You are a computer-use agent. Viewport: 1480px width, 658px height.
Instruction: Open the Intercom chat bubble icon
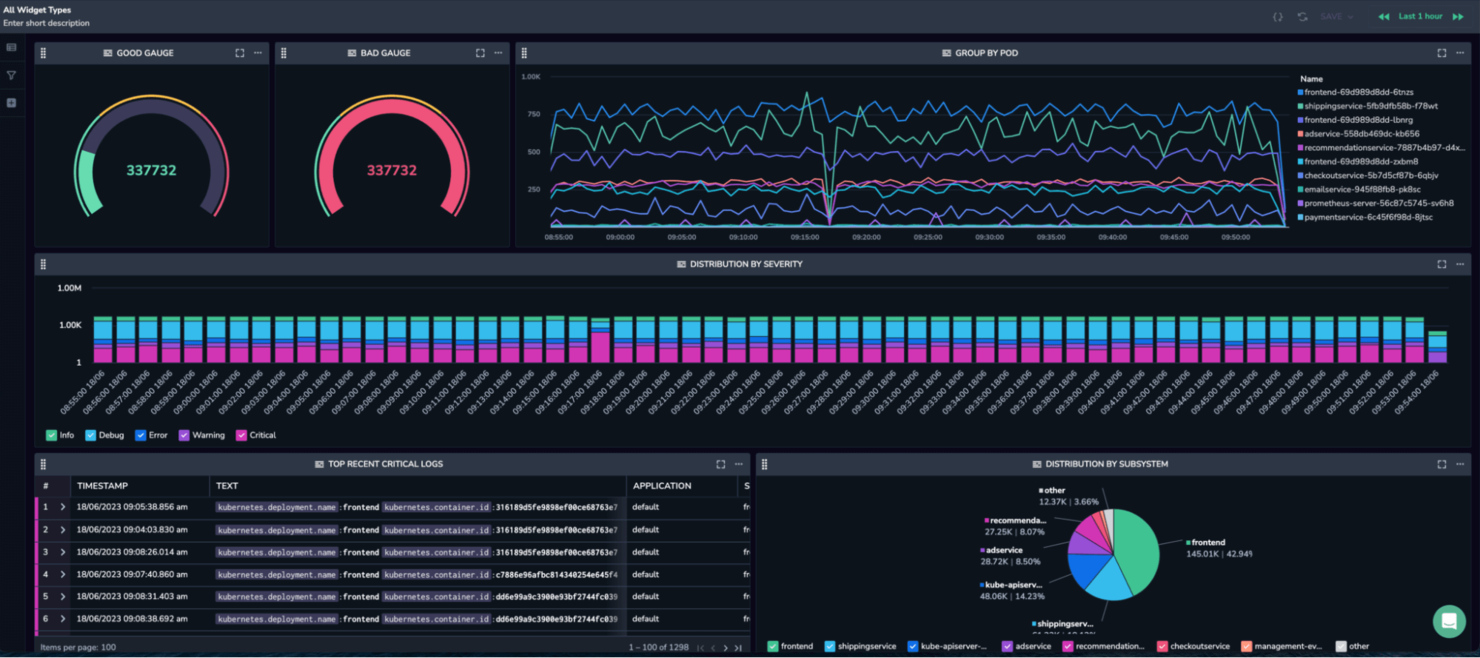click(1449, 621)
